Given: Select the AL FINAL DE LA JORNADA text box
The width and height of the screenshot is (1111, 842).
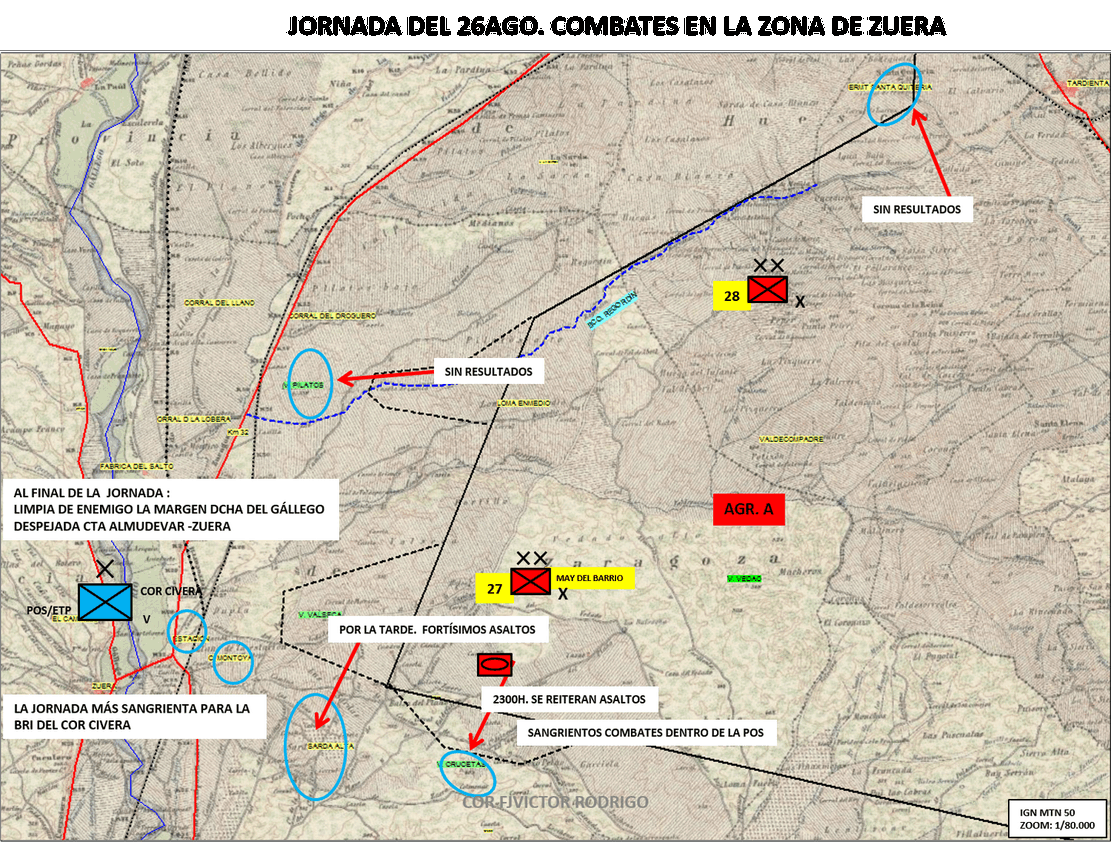Looking at the screenshot, I should [170, 510].
